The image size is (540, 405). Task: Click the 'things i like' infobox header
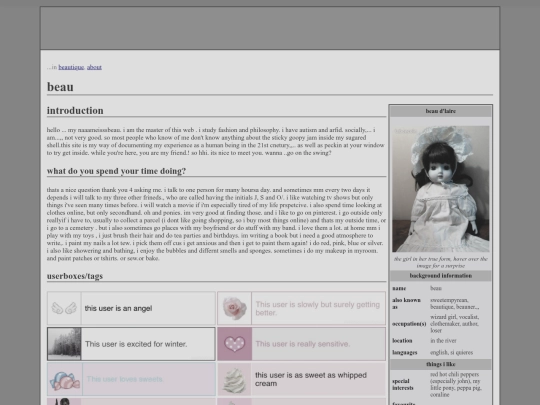point(440,364)
